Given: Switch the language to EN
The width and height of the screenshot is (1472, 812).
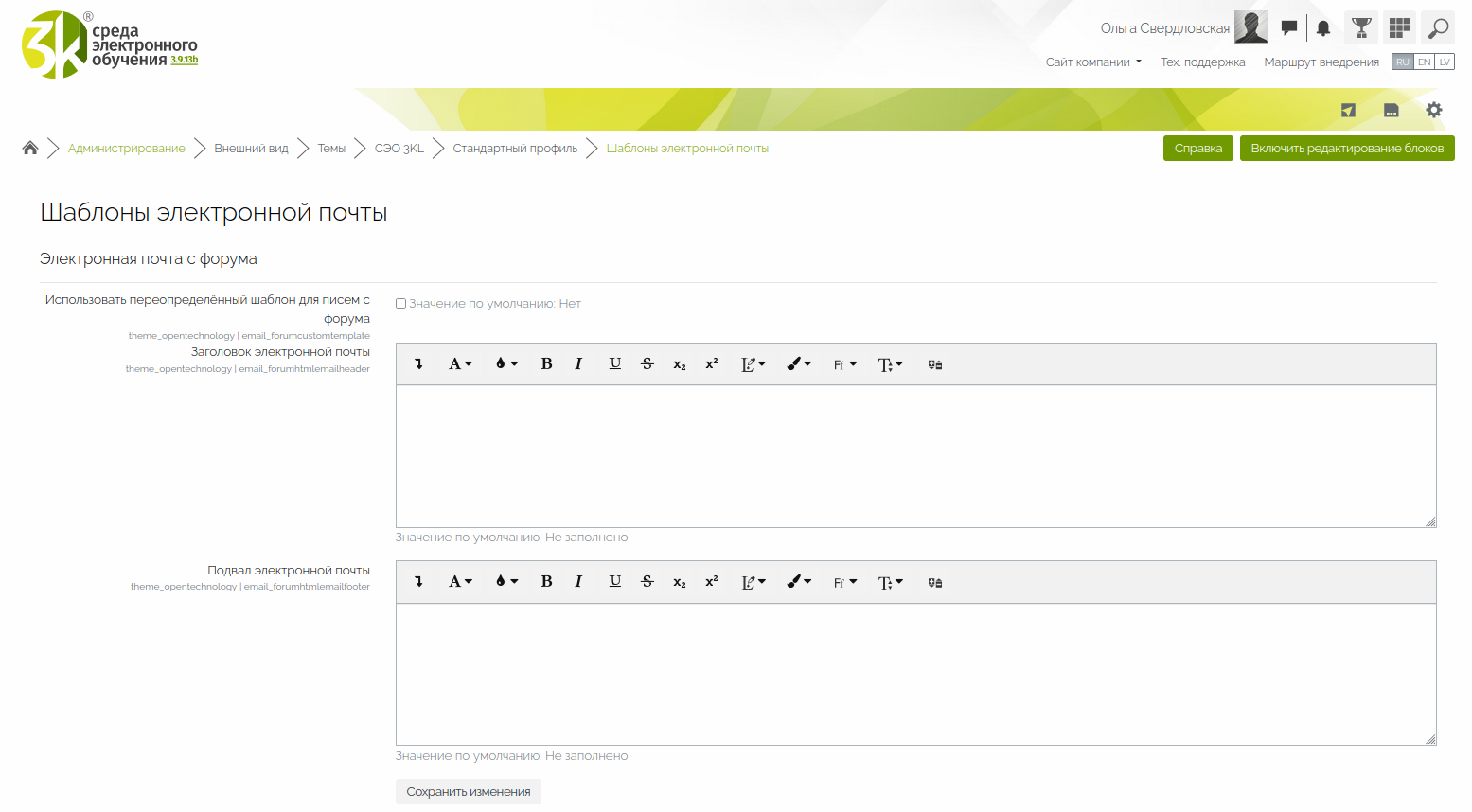Looking at the screenshot, I should click(x=1424, y=62).
